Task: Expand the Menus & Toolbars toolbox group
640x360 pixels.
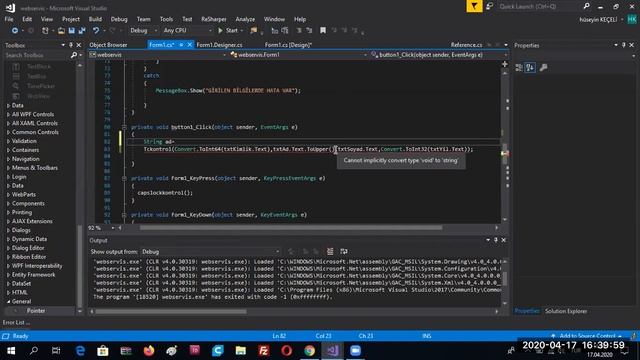Action: click(8, 168)
